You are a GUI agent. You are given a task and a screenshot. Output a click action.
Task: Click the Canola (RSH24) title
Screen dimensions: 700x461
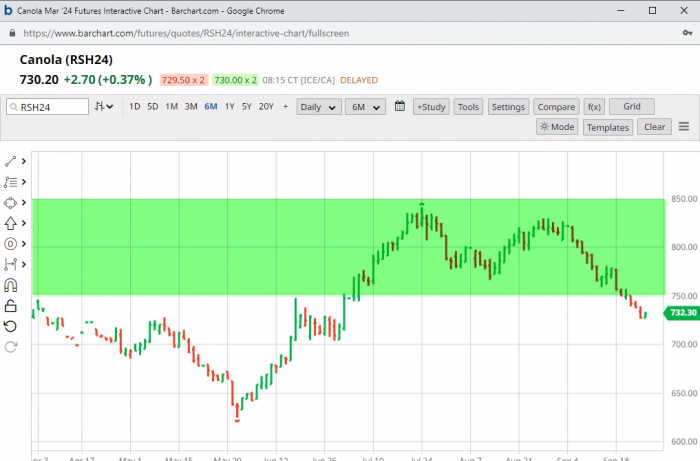click(66, 60)
